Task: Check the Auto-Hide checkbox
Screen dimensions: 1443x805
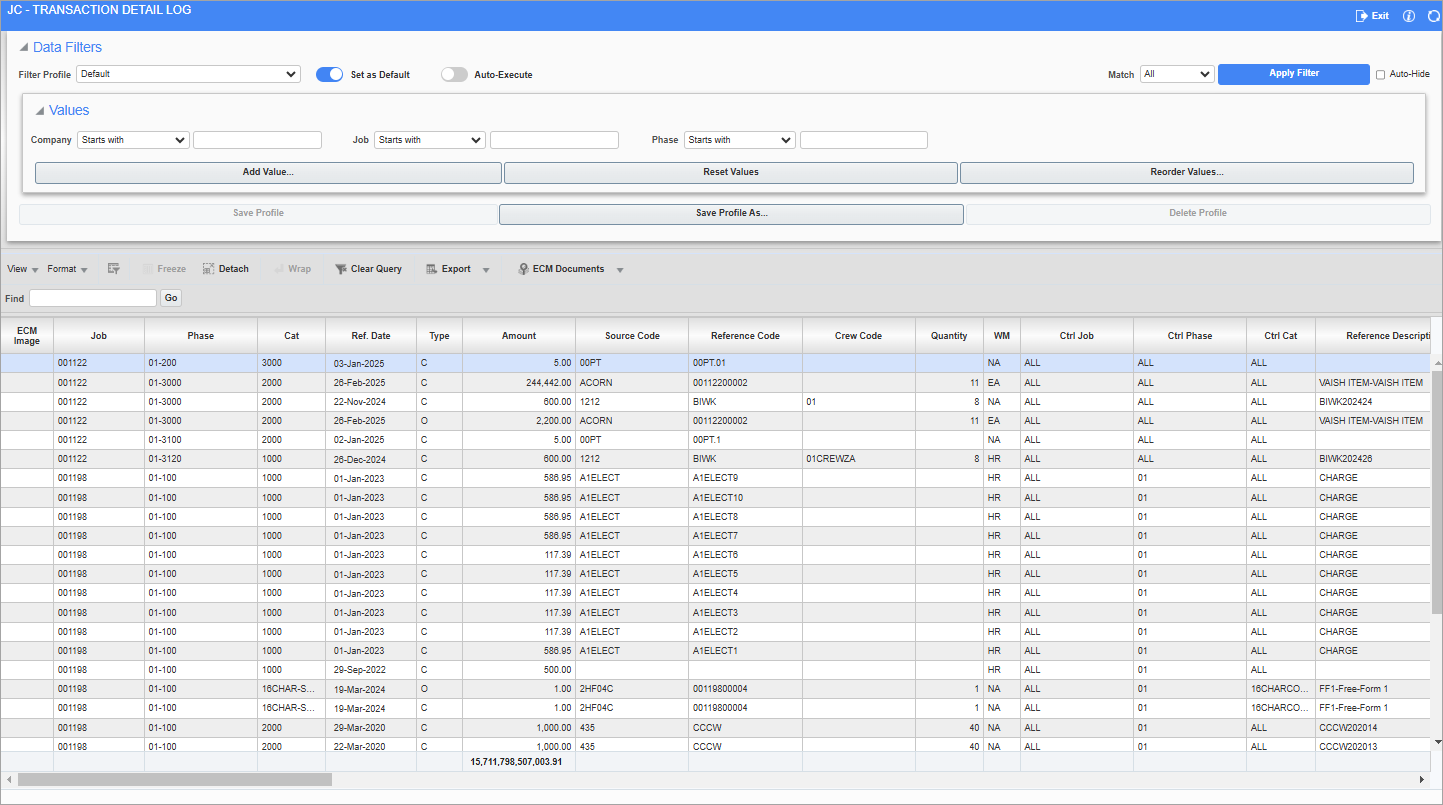Action: tap(1383, 74)
